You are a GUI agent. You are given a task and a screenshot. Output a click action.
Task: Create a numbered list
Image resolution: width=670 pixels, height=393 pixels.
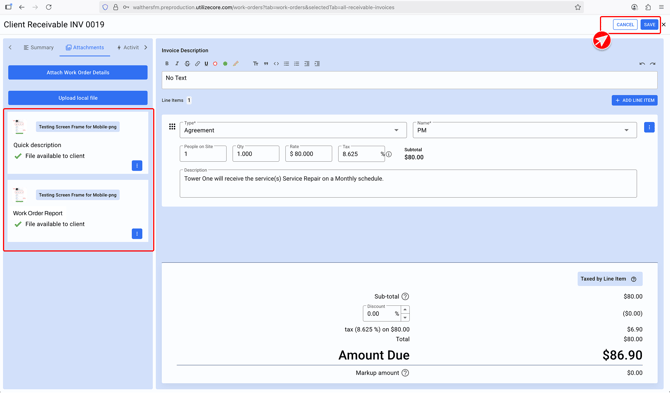297,64
